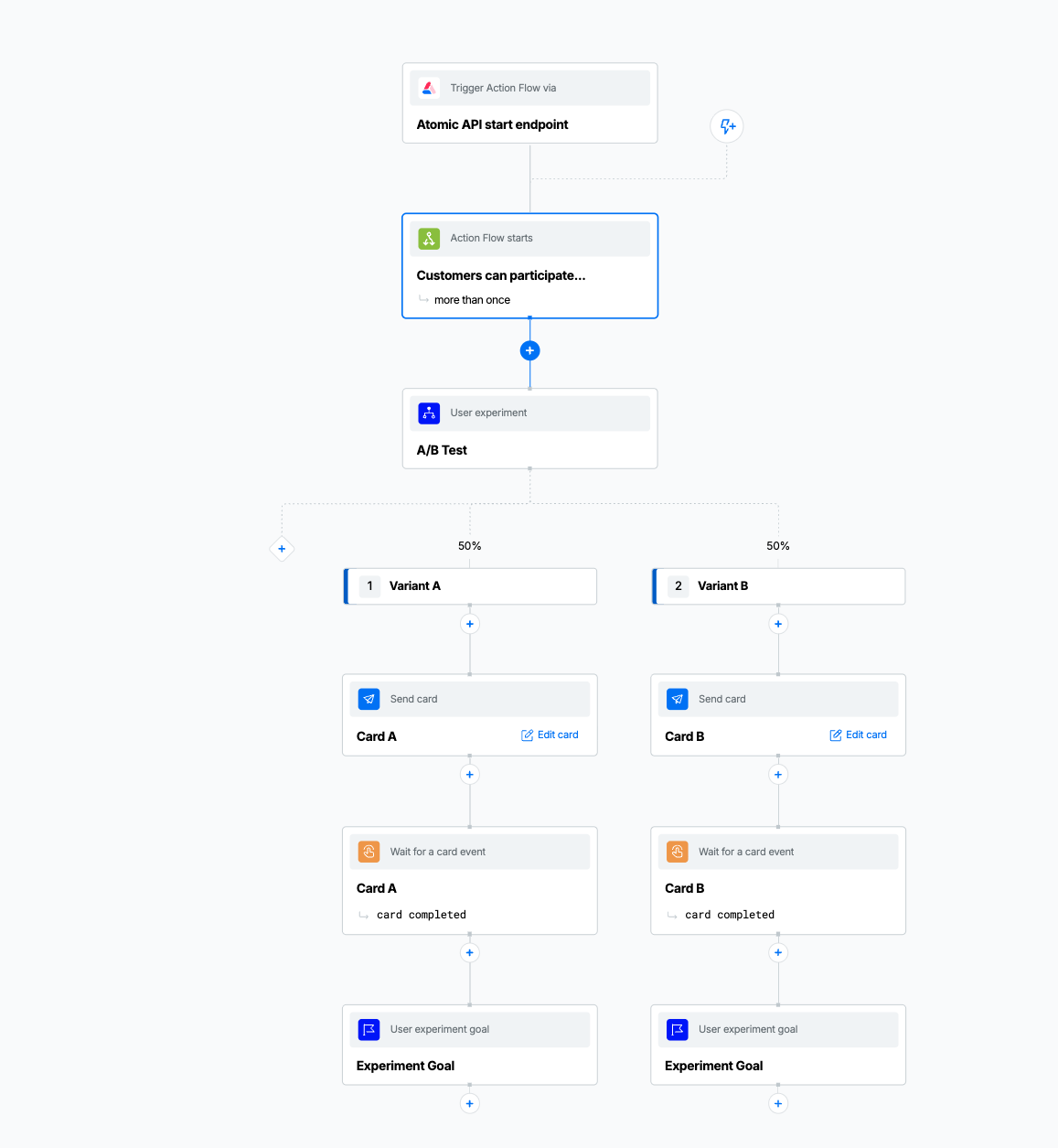This screenshot has width=1058, height=1148.
Task: Click the A/B Test user experiment icon
Action: [x=429, y=413]
